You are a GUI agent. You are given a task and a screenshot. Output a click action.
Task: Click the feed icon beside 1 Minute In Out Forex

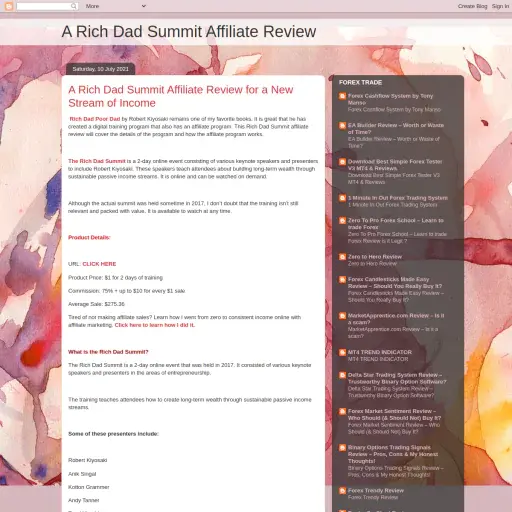(342, 198)
